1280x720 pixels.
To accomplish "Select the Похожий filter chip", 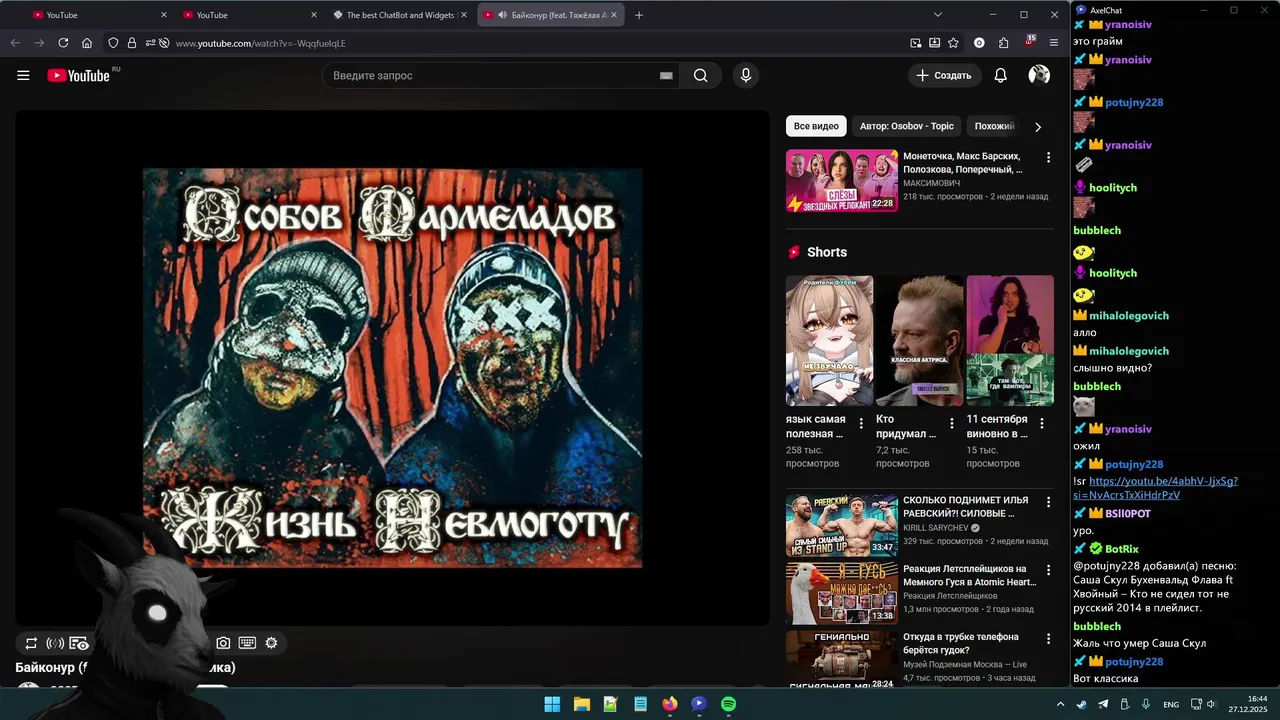I will (994, 126).
